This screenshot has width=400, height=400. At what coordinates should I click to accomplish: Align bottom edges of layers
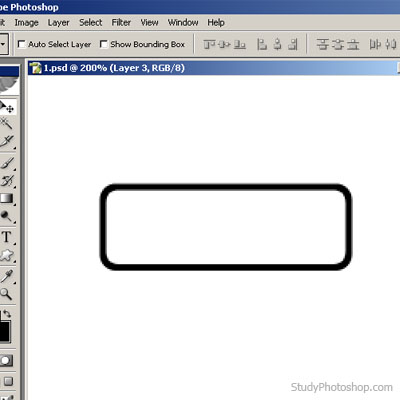click(x=240, y=44)
